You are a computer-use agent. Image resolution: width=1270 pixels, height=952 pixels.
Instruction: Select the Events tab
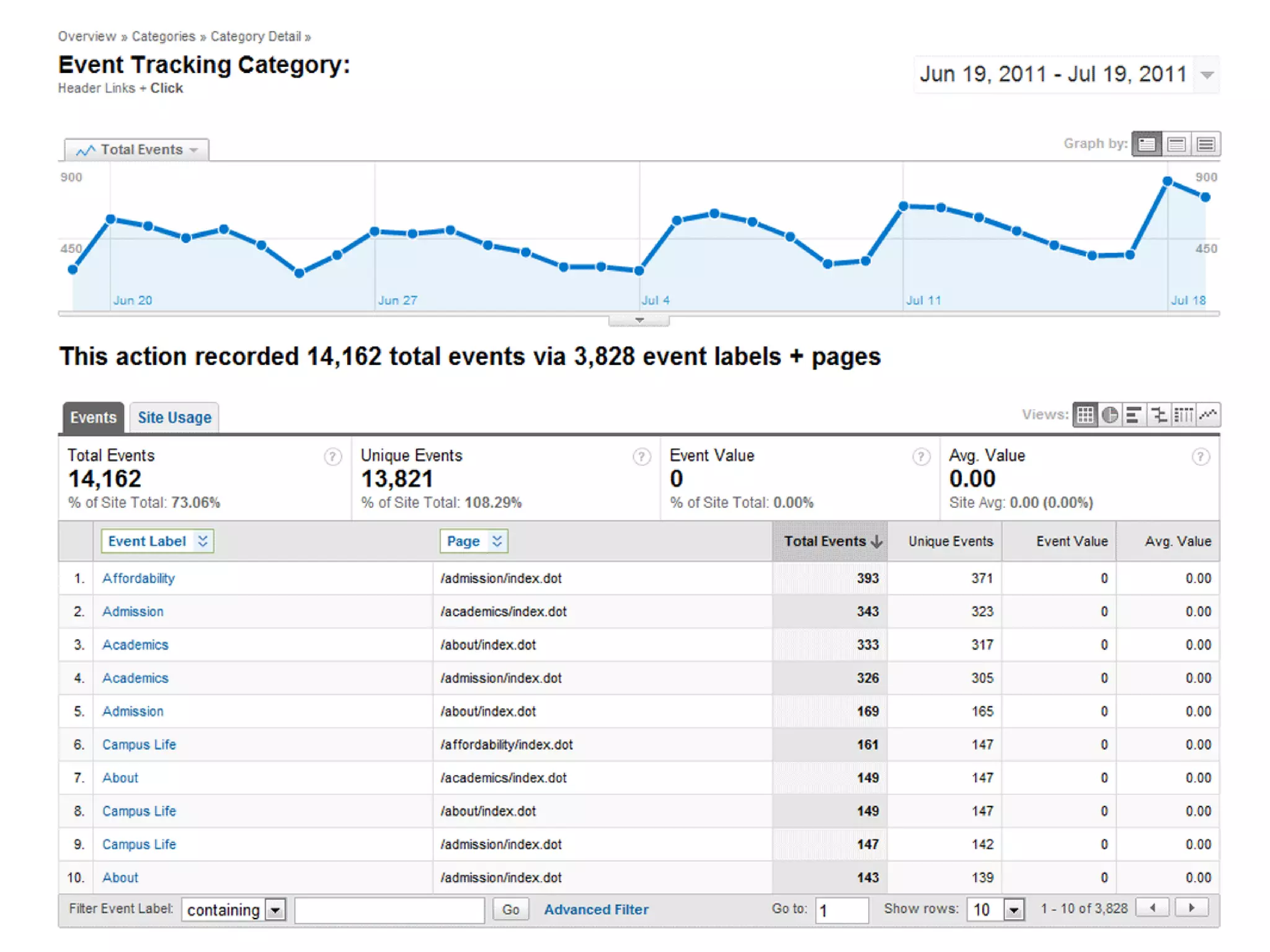click(93, 417)
